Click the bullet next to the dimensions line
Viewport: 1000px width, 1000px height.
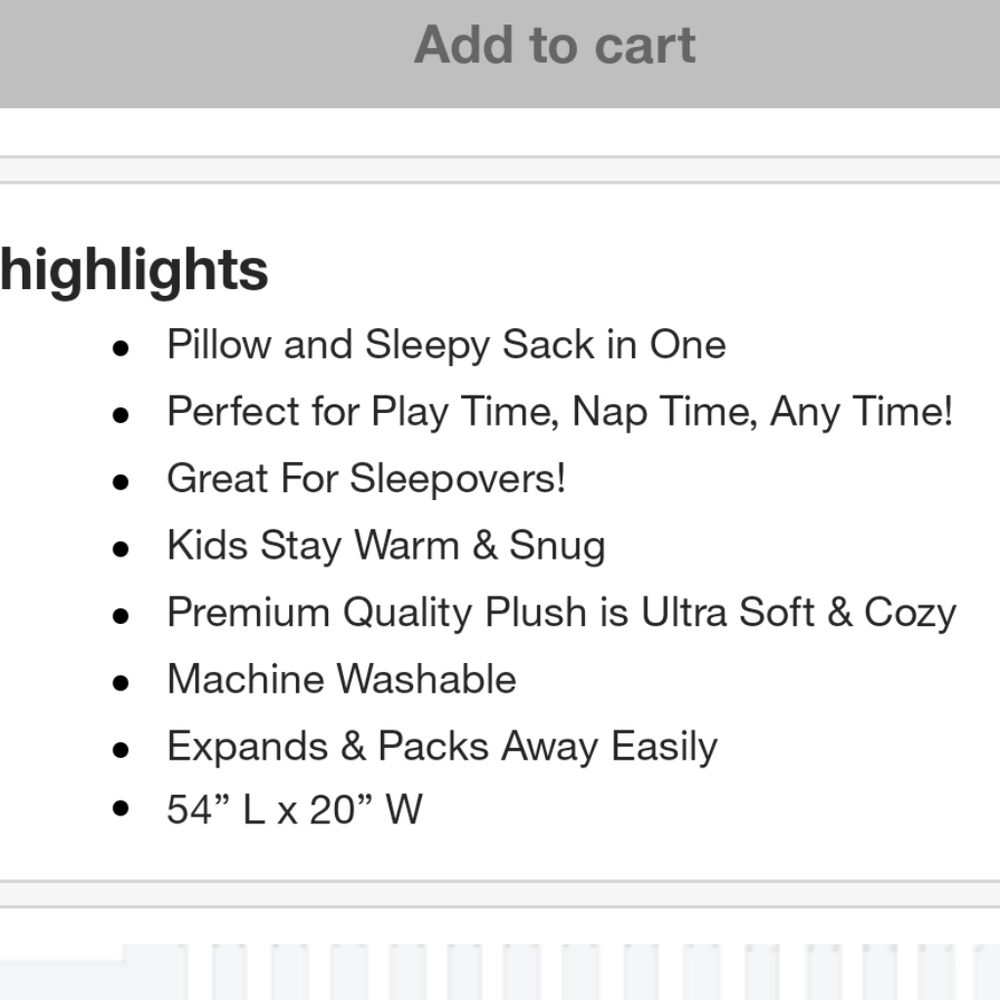(x=121, y=808)
